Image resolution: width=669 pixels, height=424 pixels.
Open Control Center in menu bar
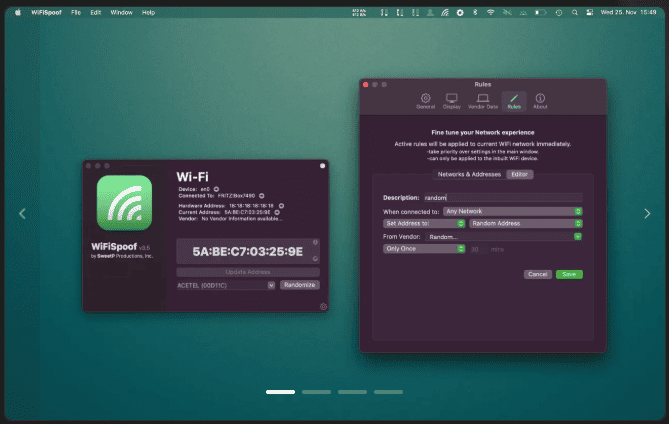click(x=590, y=12)
